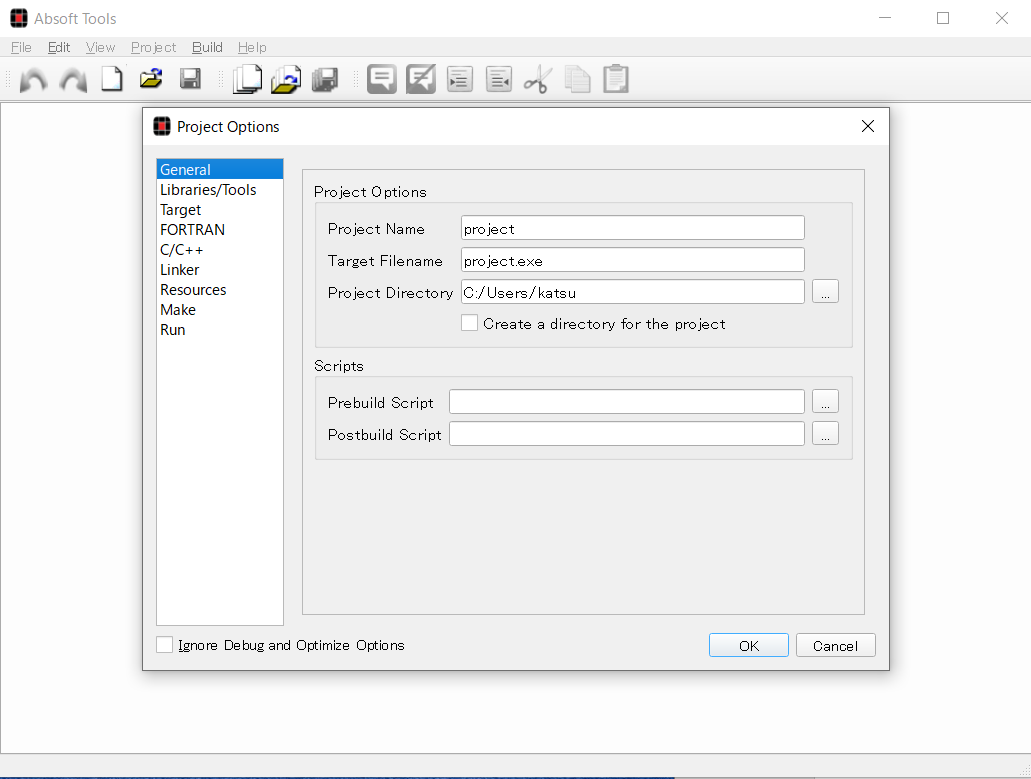This screenshot has width=1031, height=779.
Task: Select the Libraries/Tools category
Action: click(220, 189)
